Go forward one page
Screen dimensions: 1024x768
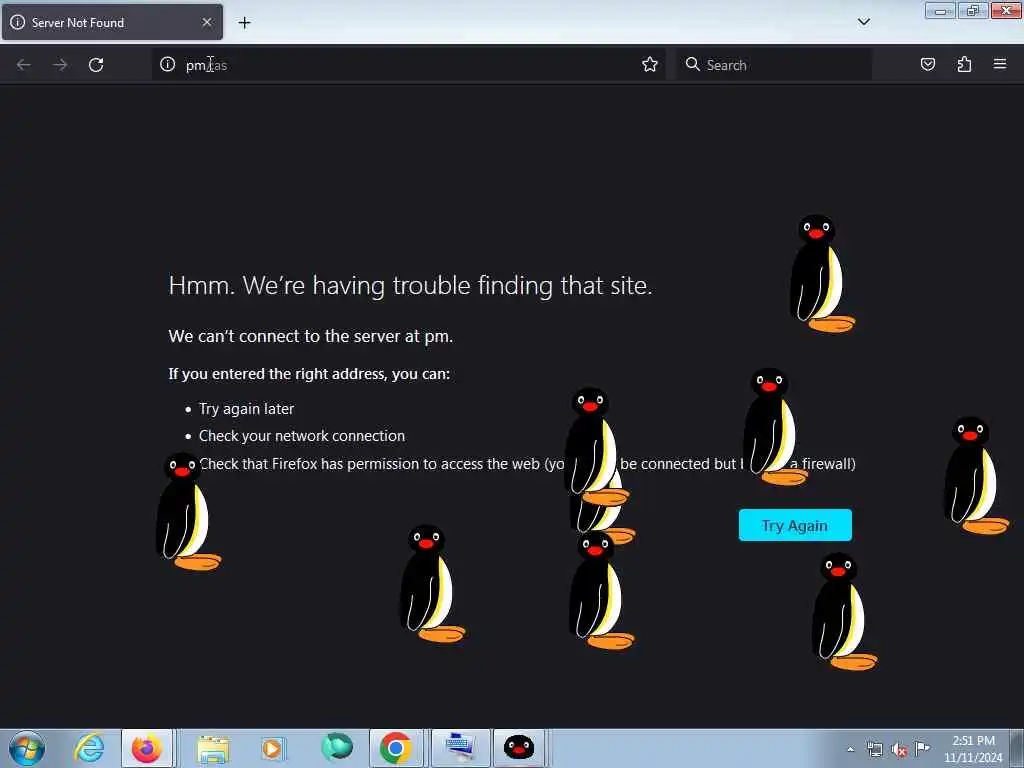point(60,65)
